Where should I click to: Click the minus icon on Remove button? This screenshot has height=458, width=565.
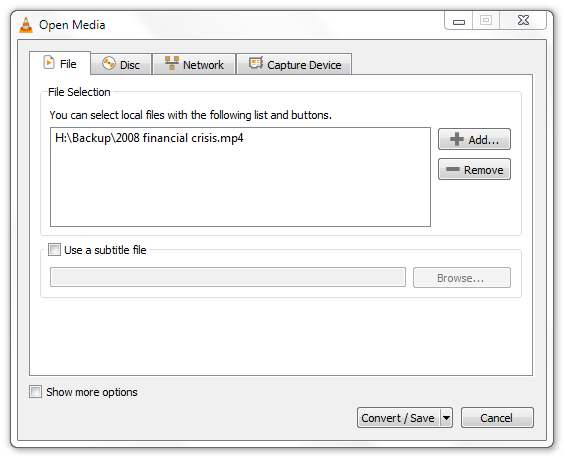click(x=453, y=169)
